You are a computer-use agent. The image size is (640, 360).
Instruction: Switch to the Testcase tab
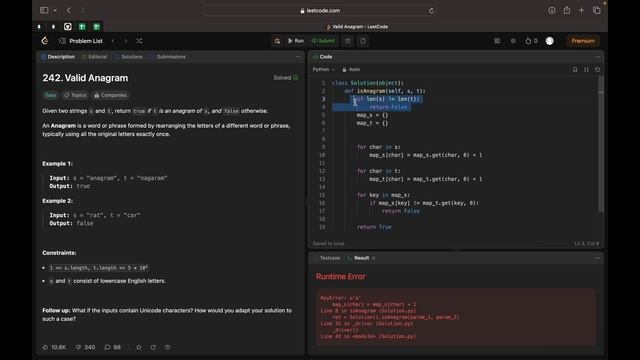pyautogui.click(x=327, y=258)
